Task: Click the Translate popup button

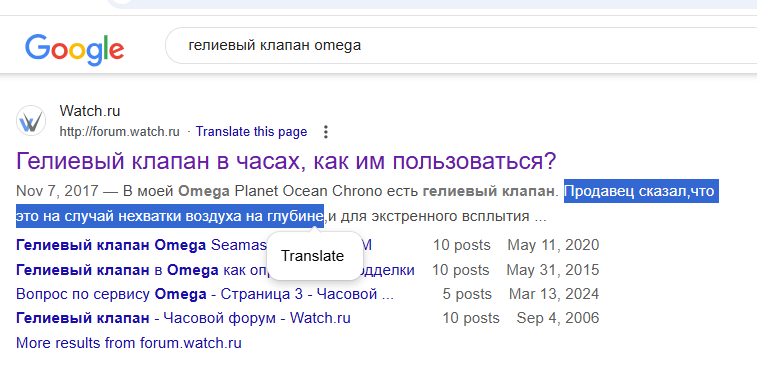Action: (x=313, y=256)
